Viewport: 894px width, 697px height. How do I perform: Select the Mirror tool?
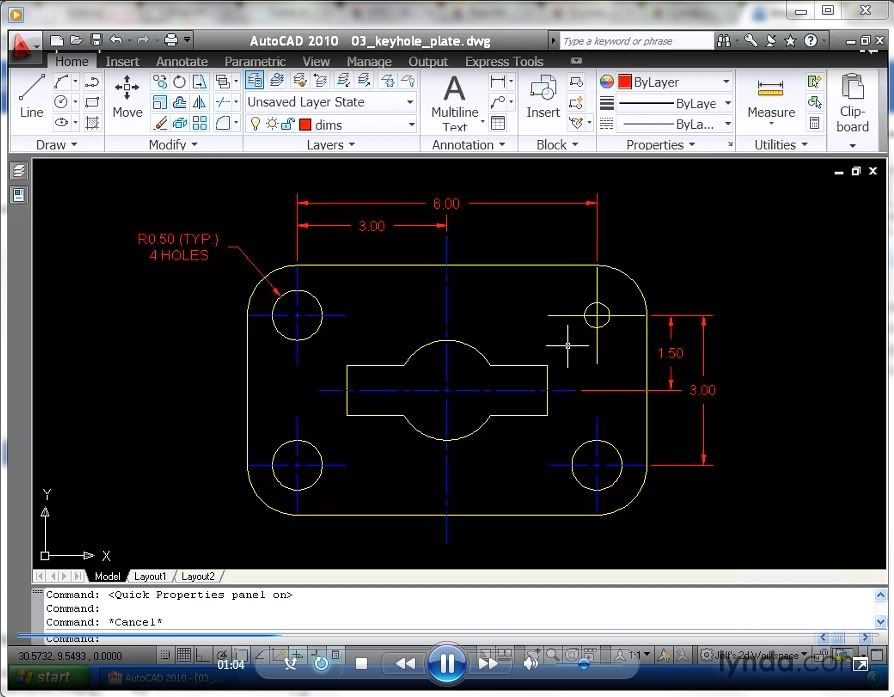(200, 102)
